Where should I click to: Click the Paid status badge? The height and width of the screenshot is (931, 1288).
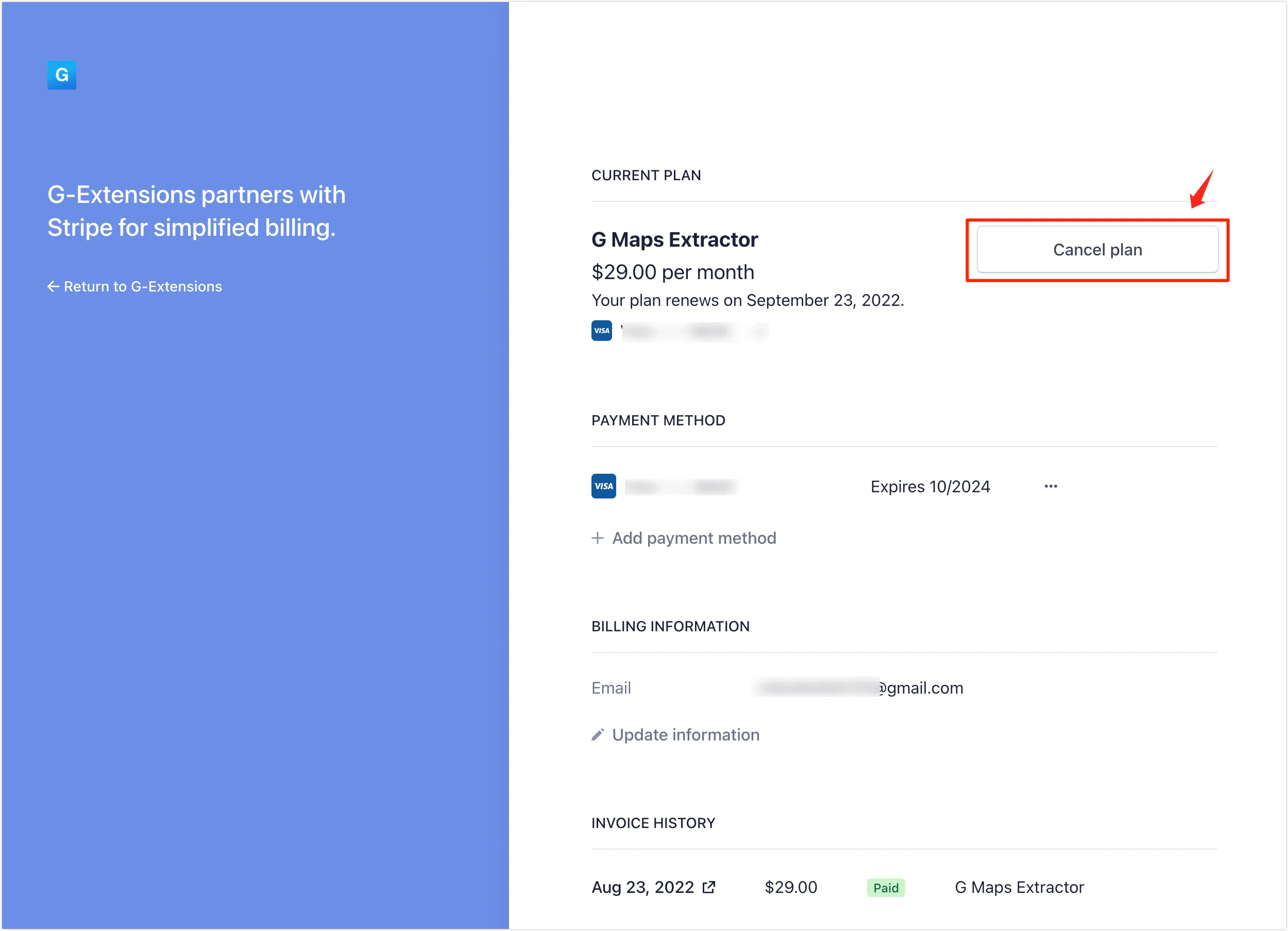pos(885,888)
